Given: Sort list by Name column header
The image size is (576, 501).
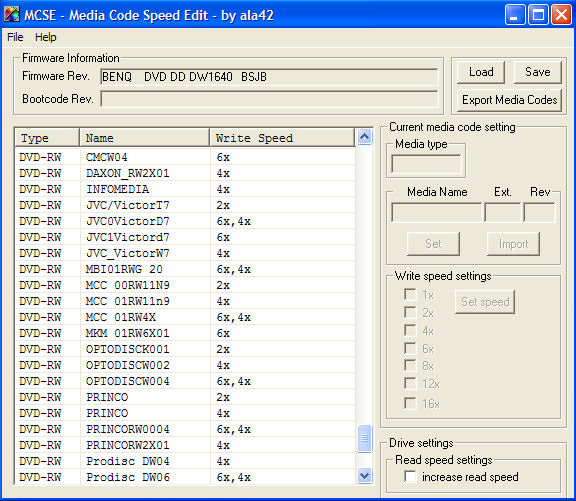Looking at the screenshot, I should tap(144, 138).
